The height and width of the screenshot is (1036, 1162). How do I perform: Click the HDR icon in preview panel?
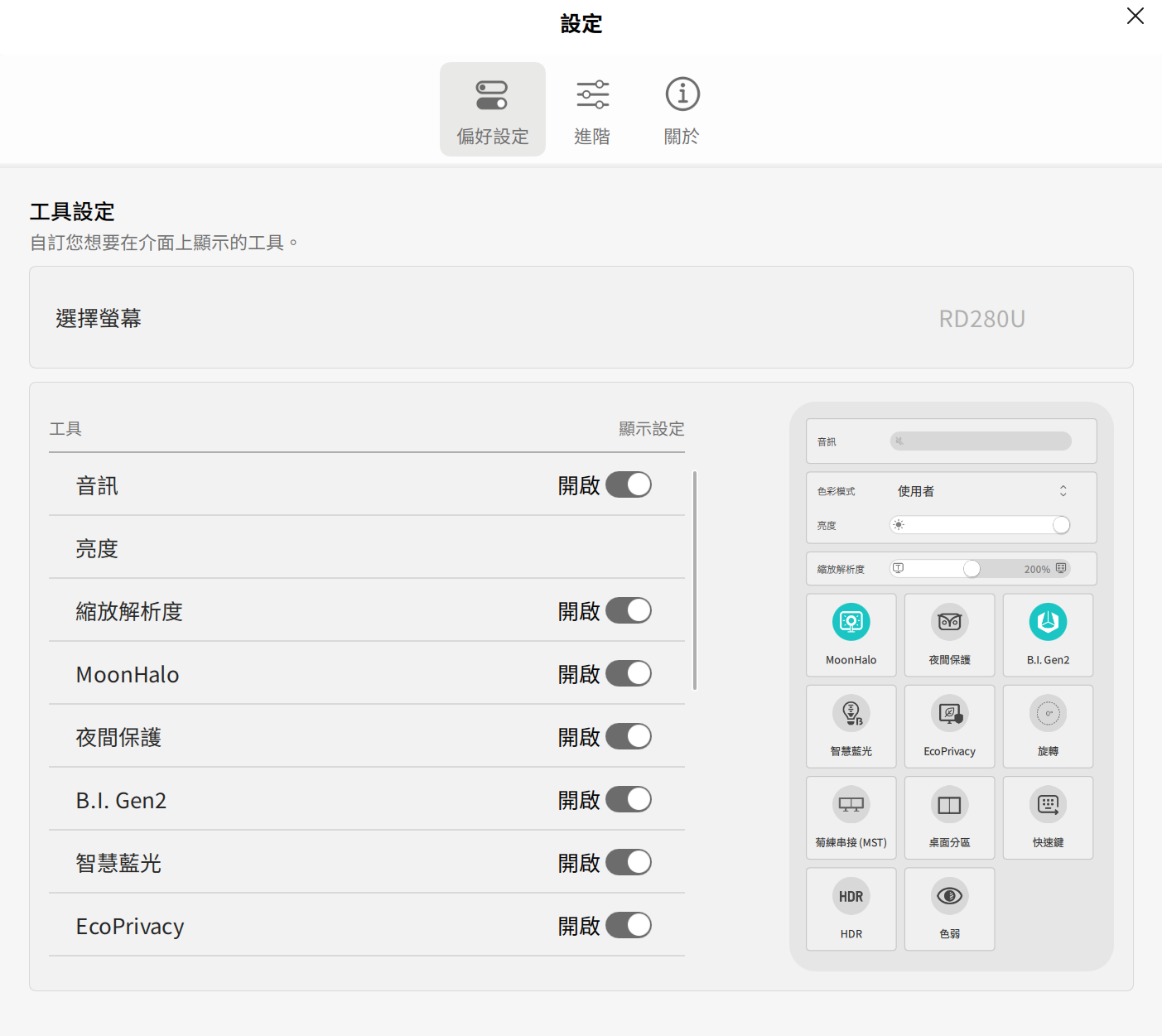(x=851, y=896)
